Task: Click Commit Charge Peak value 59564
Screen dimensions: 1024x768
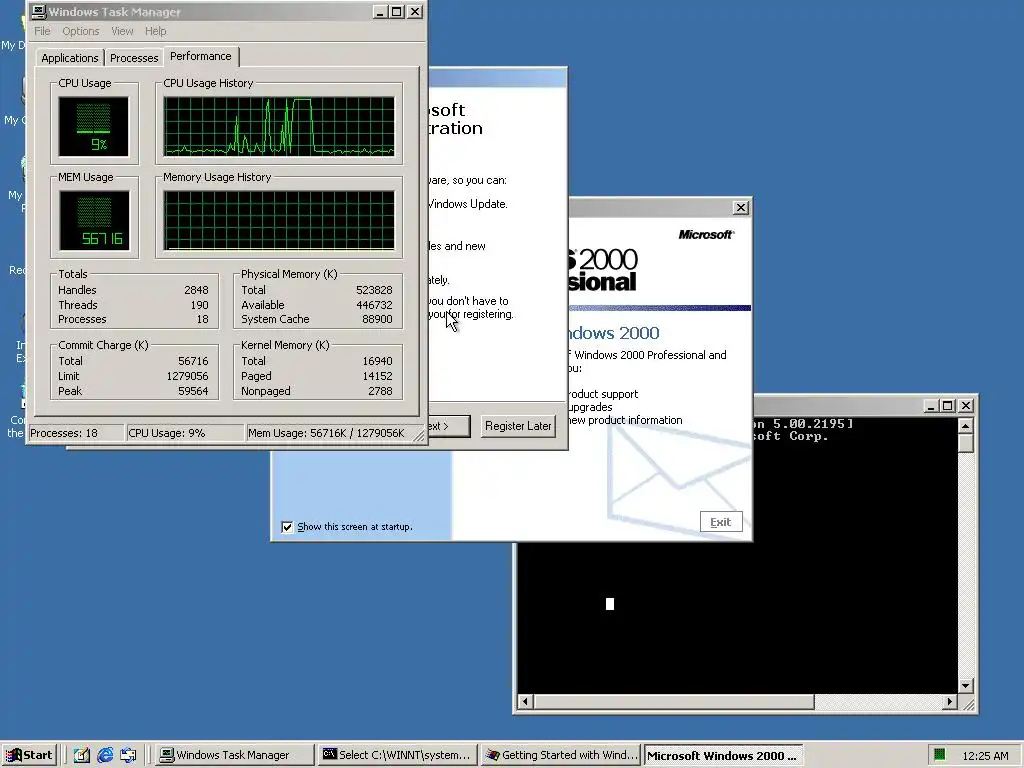Action: (193, 391)
